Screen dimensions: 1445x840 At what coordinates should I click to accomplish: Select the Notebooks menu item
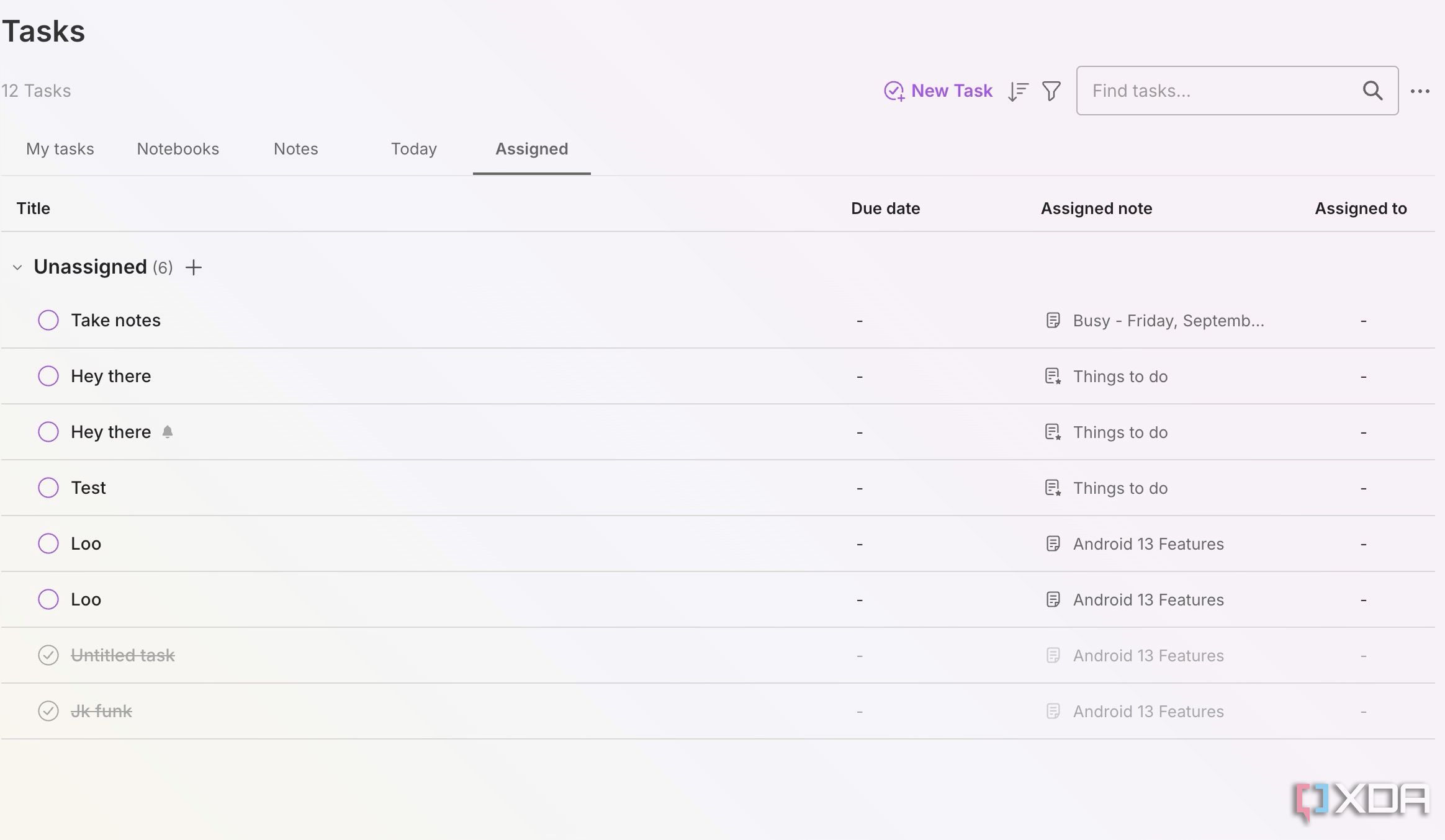tap(178, 148)
